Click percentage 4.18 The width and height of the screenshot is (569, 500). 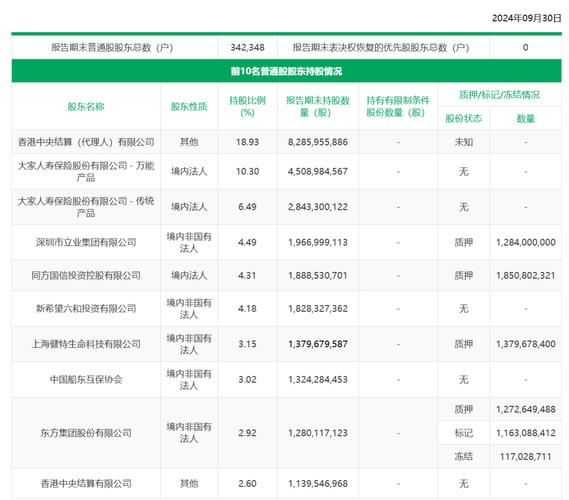[247, 308]
